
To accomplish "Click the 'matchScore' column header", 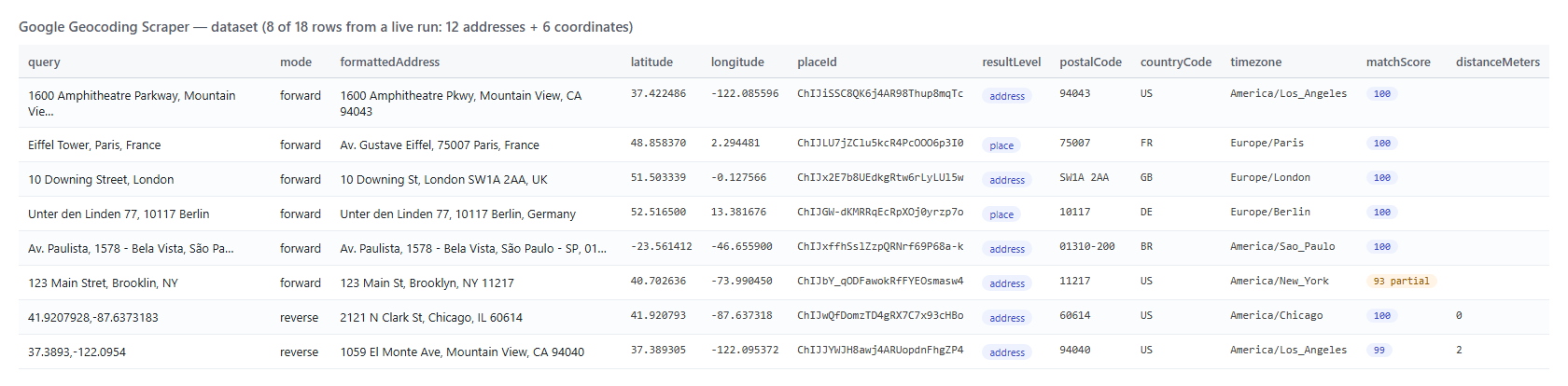I will [x=1398, y=62].
